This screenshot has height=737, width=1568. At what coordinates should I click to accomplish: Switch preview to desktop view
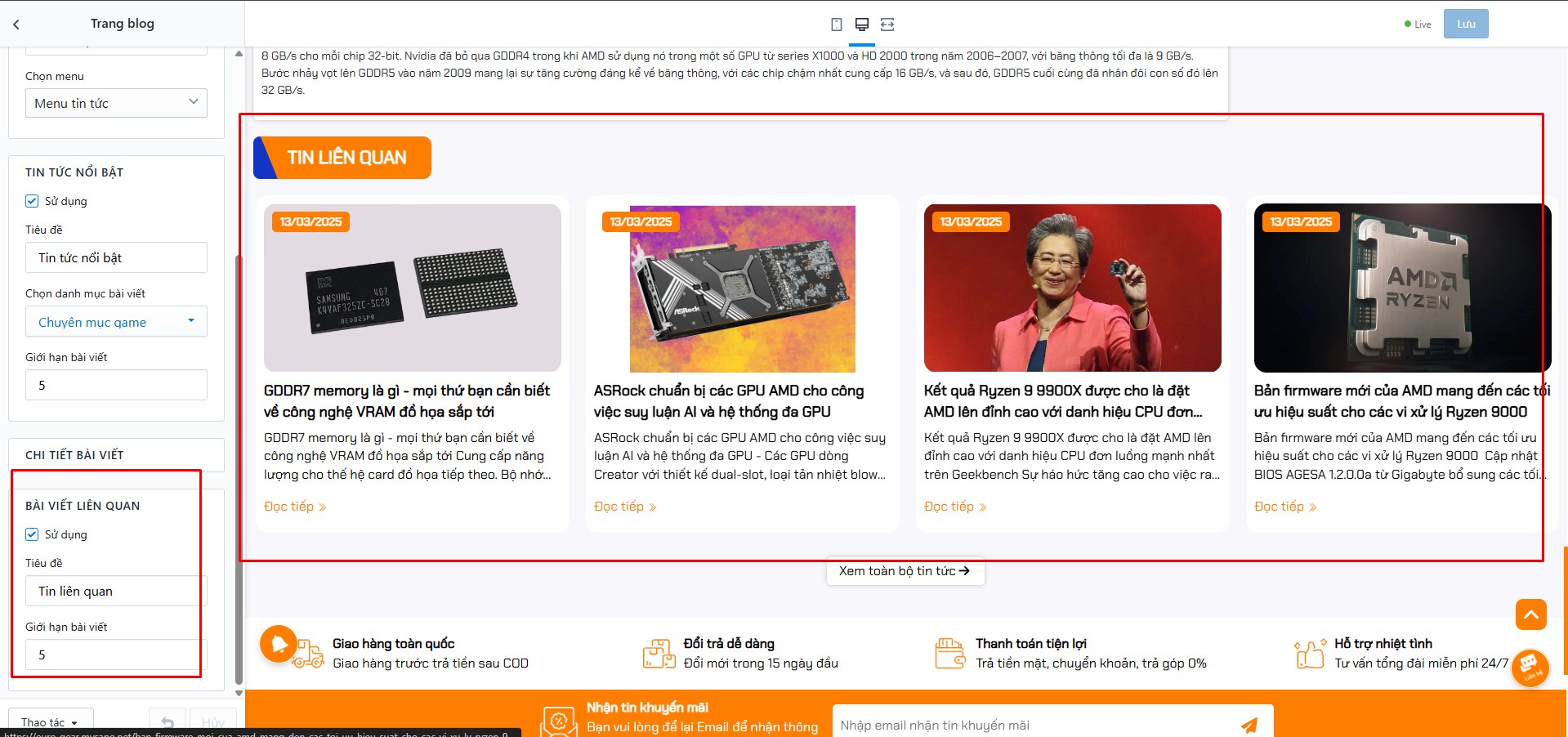pos(861,25)
